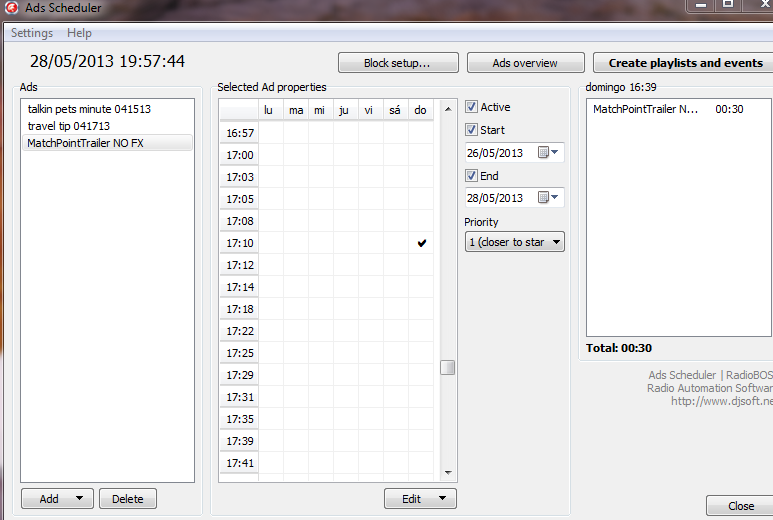Click Create playlists and events
This screenshot has width=773, height=520.
(685, 63)
